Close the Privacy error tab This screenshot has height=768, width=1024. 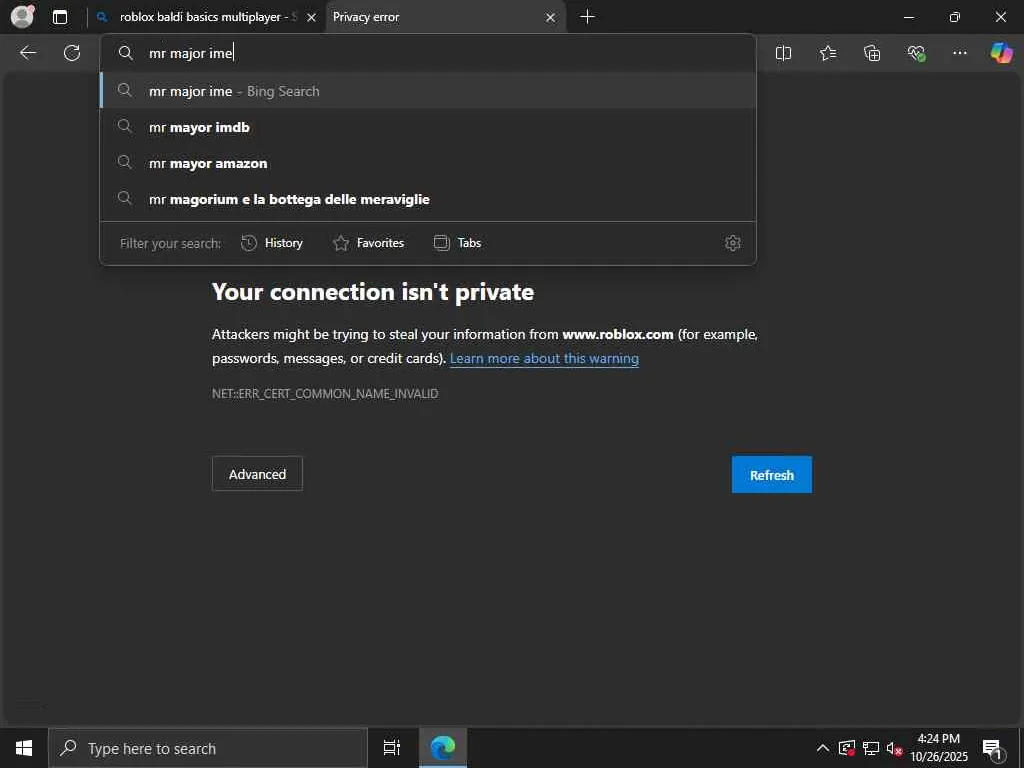tap(551, 18)
